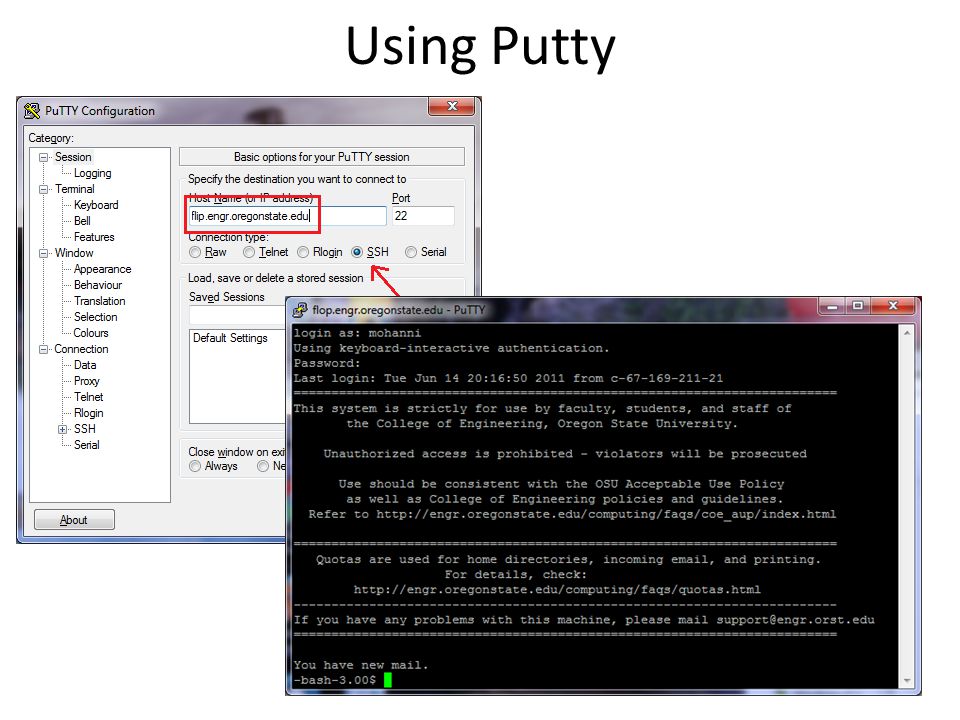Click the terminal scrollbar up arrow
This screenshot has width=960, height=720.
907,332
